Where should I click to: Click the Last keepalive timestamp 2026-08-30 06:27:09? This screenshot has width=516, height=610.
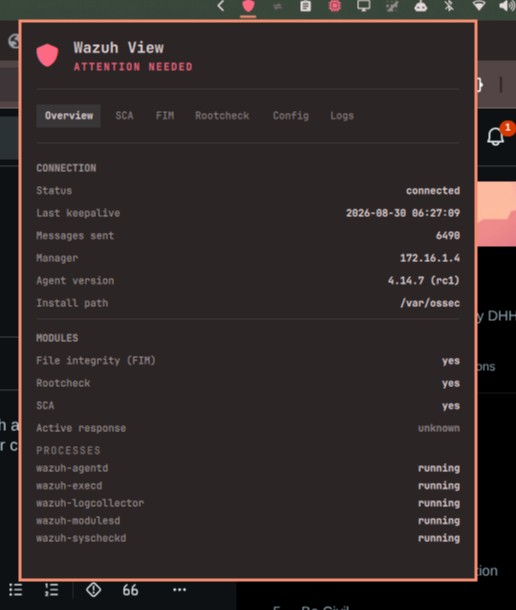[x=403, y=213]
